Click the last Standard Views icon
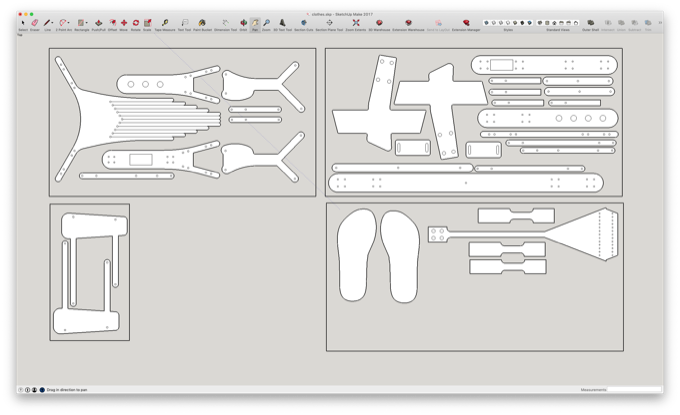 pyautogui.click(x=576, y=23)
